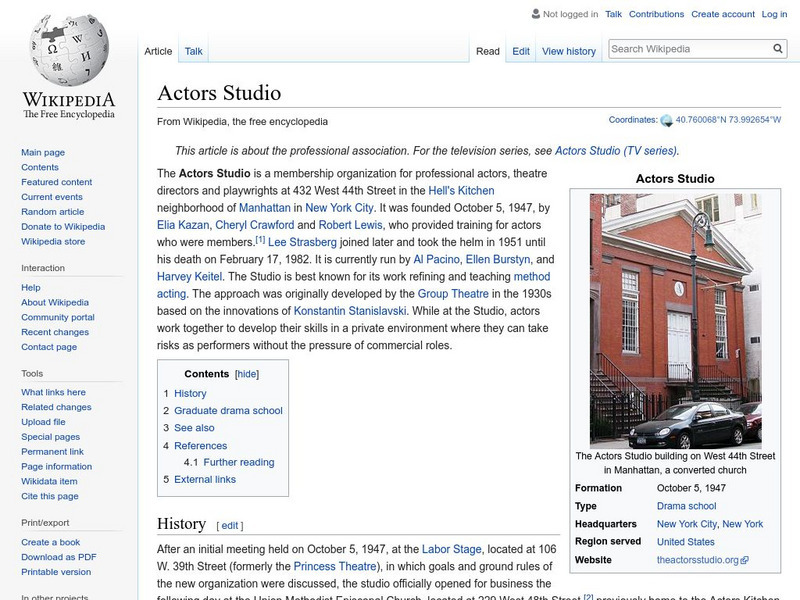Screen dimensions: 800x600
Task: Open the Contributions link at top
Action: (656, 14)
